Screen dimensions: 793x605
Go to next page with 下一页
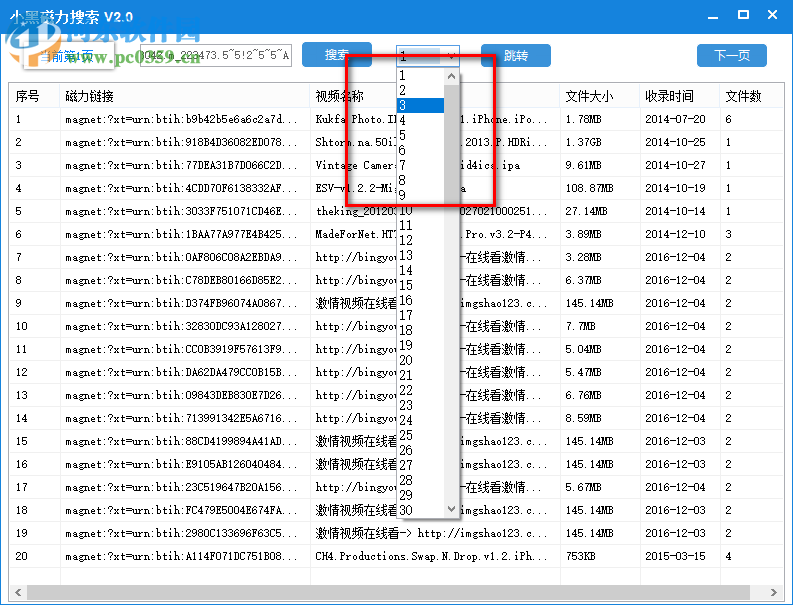(731, 55)
